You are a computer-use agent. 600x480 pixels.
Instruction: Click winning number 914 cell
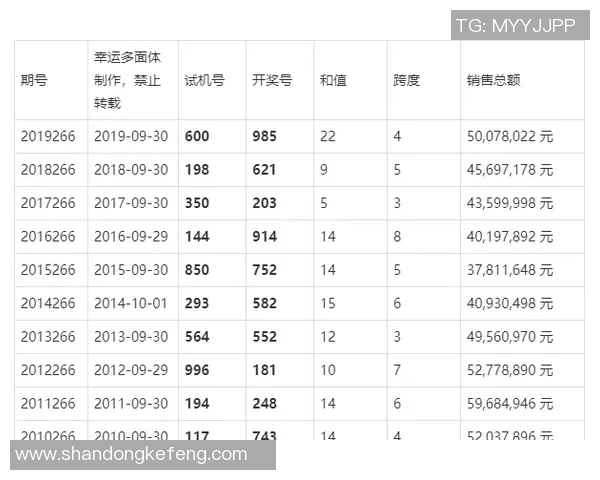[264, 237]
